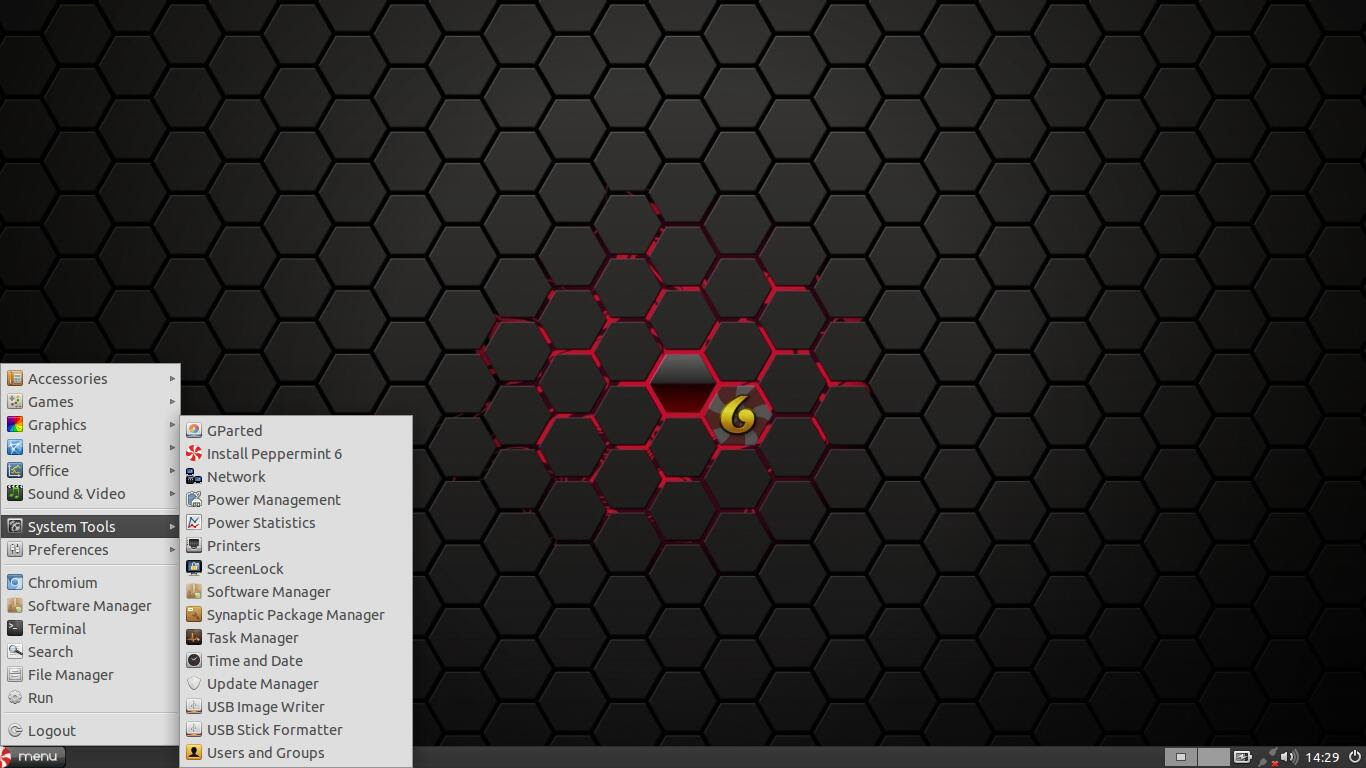Click the Run gear icon
1366x768 pixels.
(15, 698)
